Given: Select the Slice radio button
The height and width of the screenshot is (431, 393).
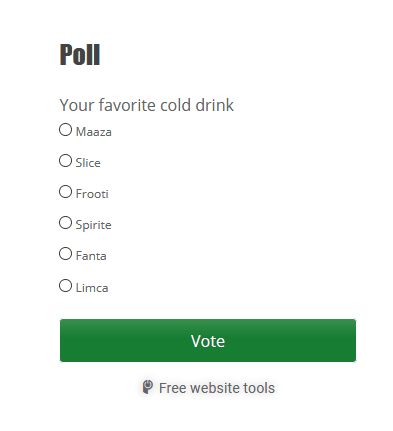Looking at the screenshot, I should (x=65, y=161).
